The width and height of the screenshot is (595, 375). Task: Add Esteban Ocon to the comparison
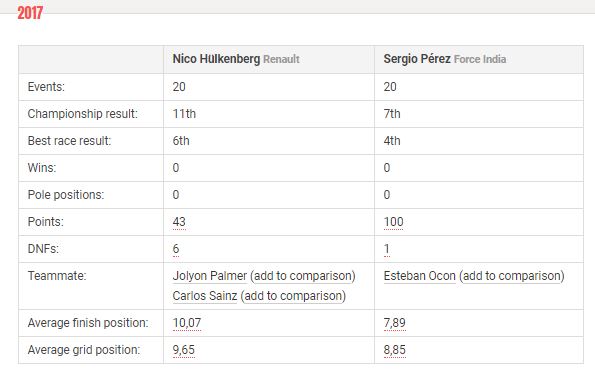[x=512, y=276]
